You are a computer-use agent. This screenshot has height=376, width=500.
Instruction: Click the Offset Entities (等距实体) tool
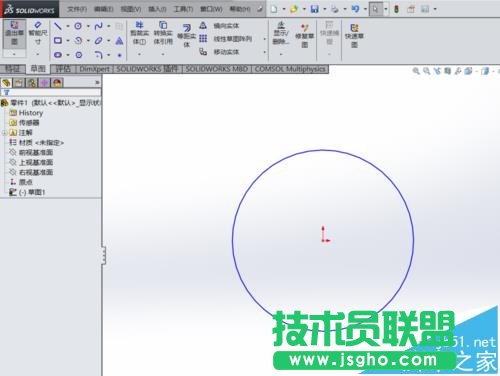[187, 35]
